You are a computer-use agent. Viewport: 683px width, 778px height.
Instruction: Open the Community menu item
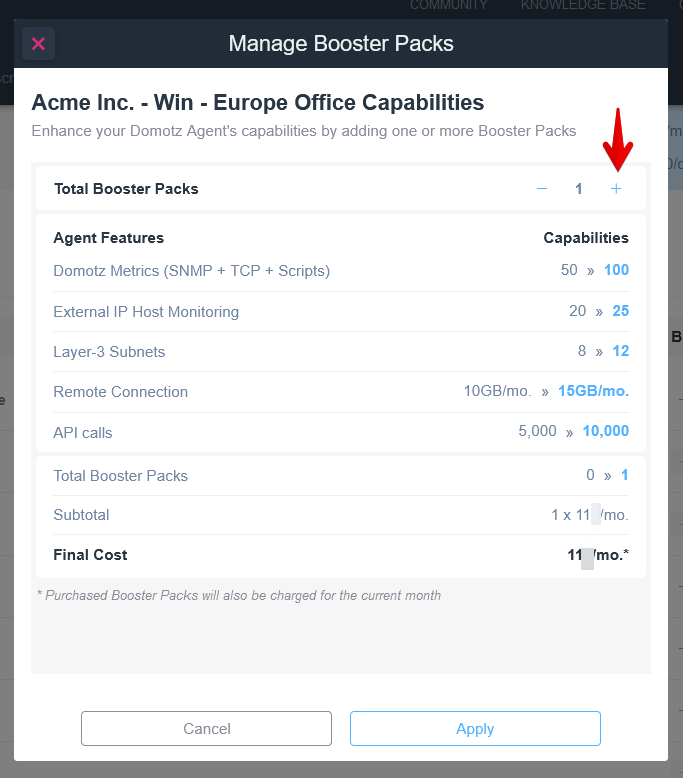coord(448,5)
